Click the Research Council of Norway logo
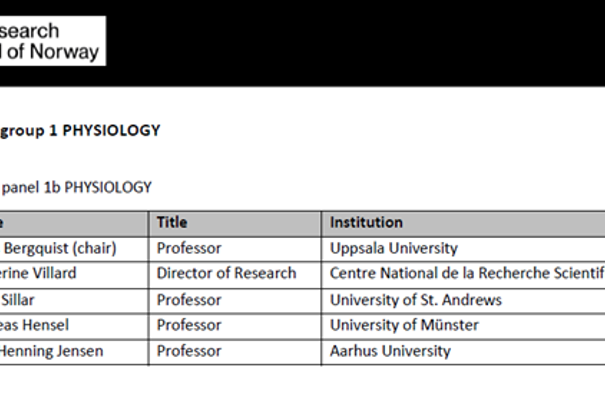Viewport: 605px width, 404px height. tap(52, 41)
